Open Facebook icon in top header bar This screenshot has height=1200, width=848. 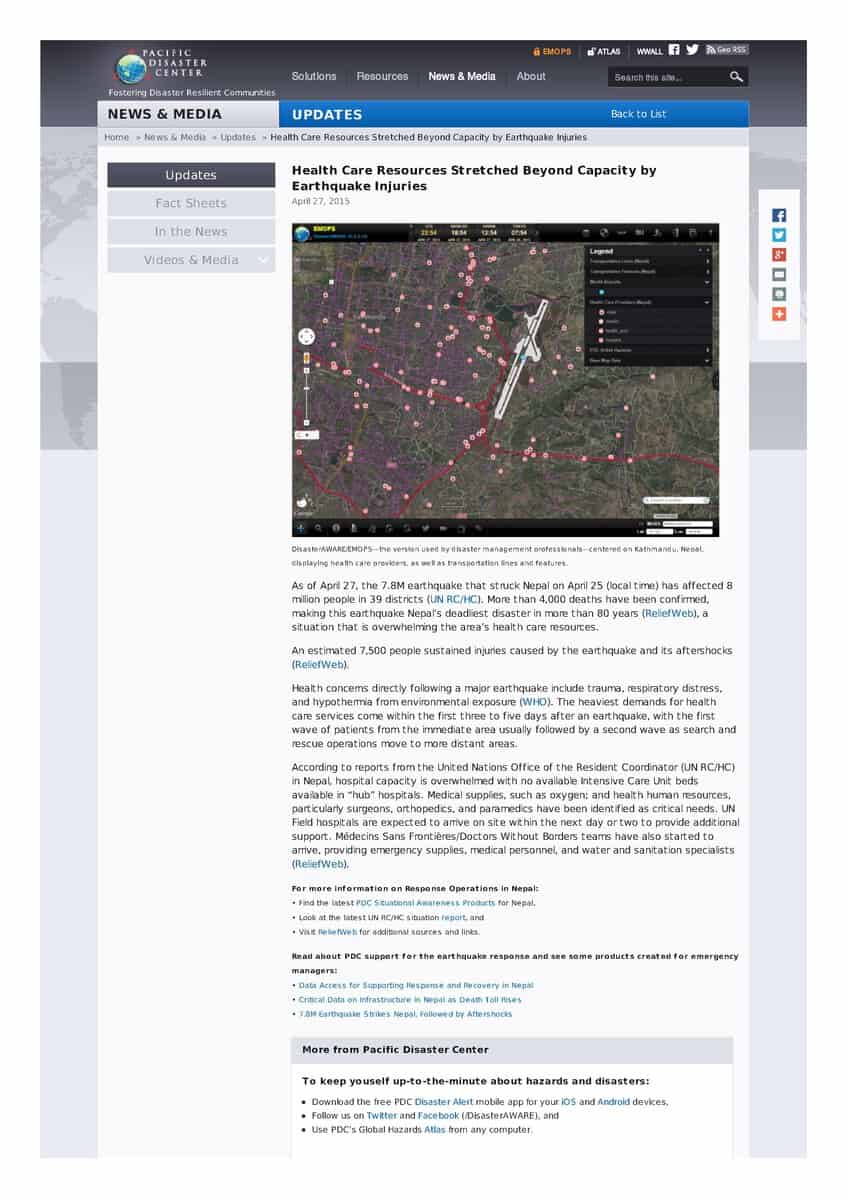[x=674, y=50]
